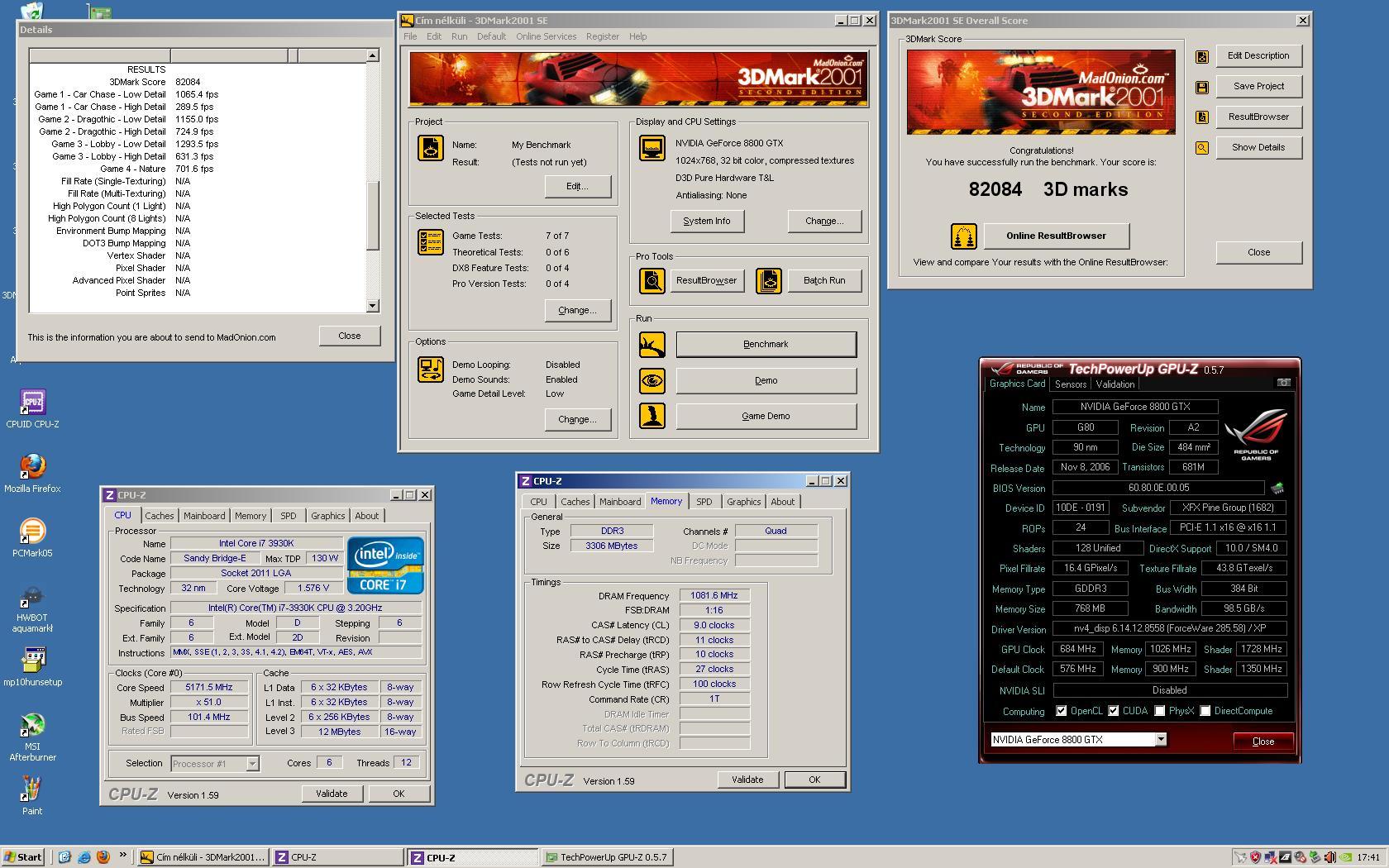Image resolution: width=1389 pixels, height=868 pixels.
Task: Click the Pro Tools ResultBrowser icon
Action: (652, 281)
